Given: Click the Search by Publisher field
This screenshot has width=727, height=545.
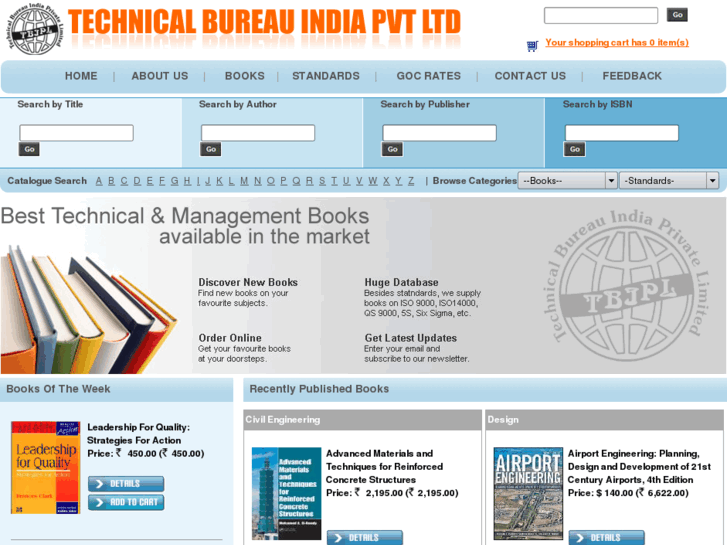Looking at the screenshot, I should pyautogui.click(x=440, y=133).
